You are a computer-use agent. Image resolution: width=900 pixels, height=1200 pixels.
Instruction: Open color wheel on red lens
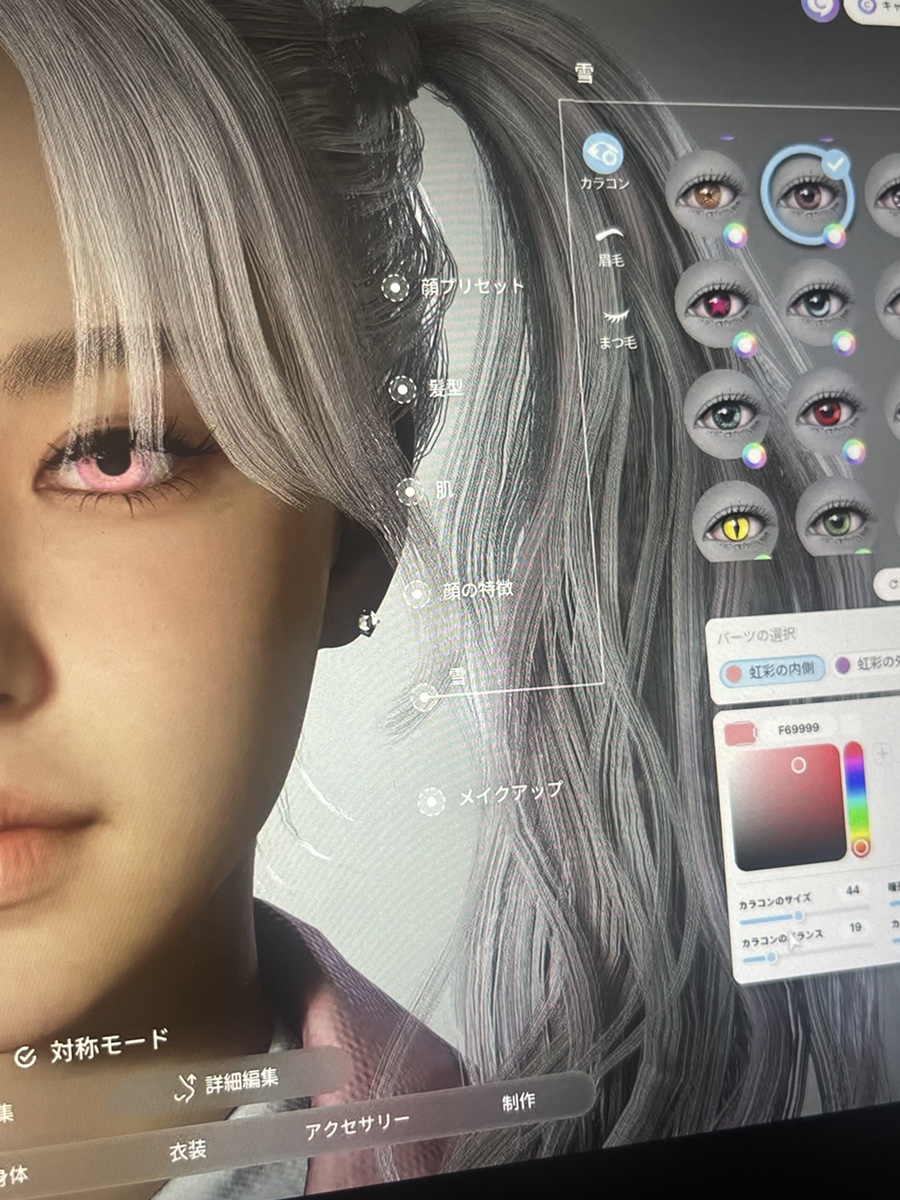pos(854,451)
